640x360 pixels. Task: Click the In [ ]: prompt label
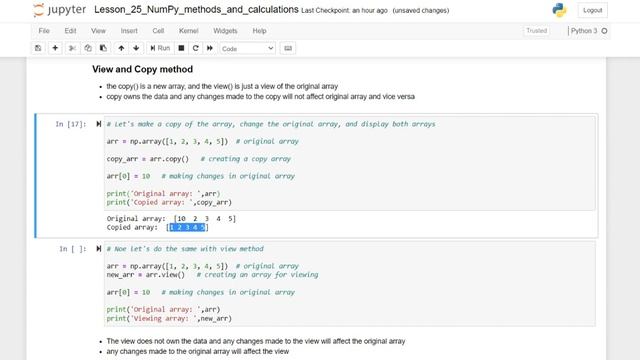[x=73, y=249]
